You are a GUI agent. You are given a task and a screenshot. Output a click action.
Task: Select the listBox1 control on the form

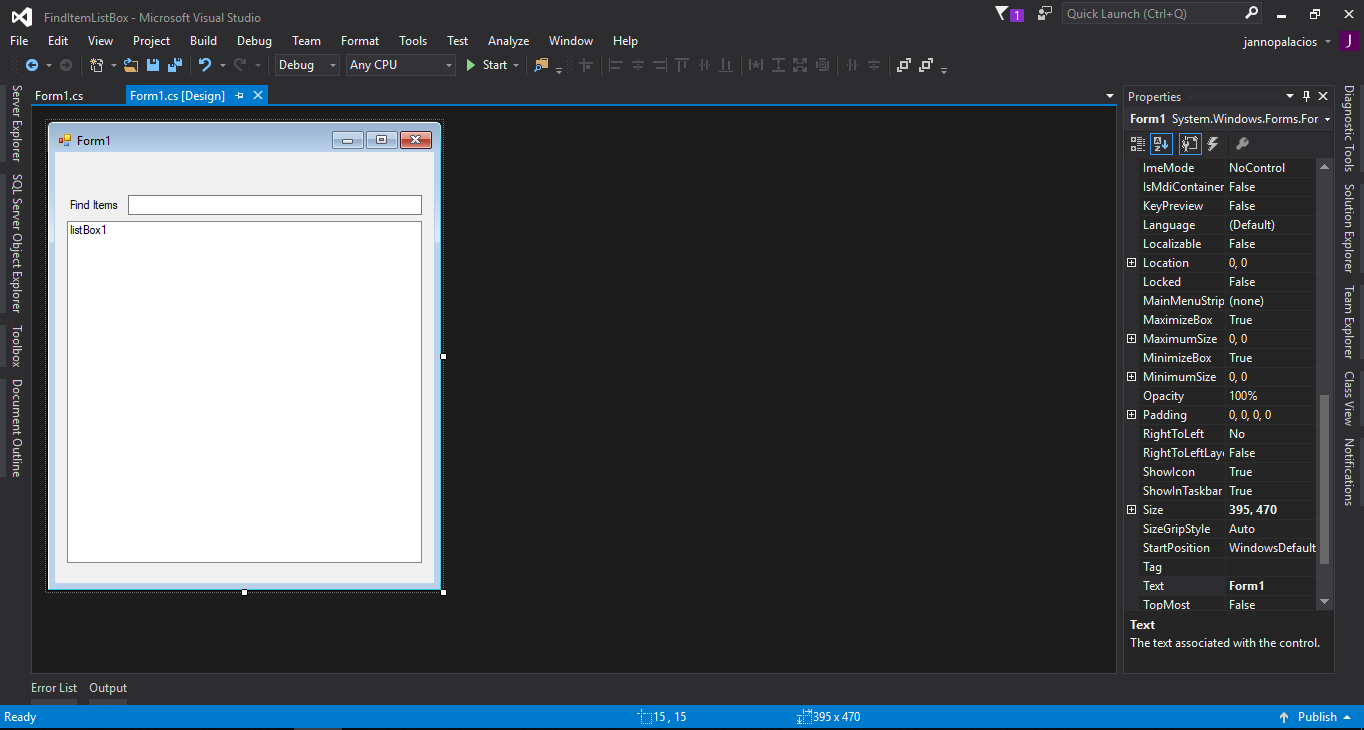tap(244, 392)
